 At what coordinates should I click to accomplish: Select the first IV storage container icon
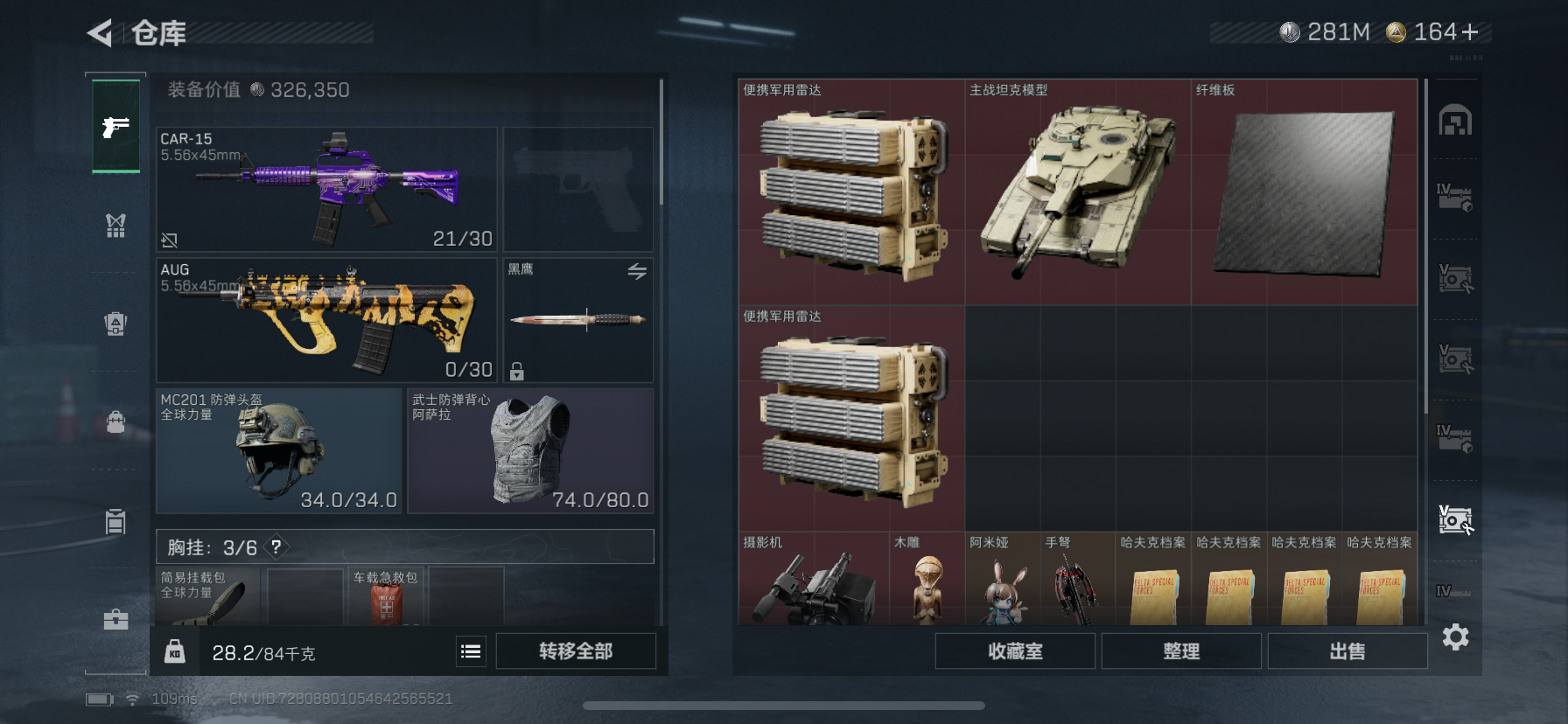coord(1455,198)
